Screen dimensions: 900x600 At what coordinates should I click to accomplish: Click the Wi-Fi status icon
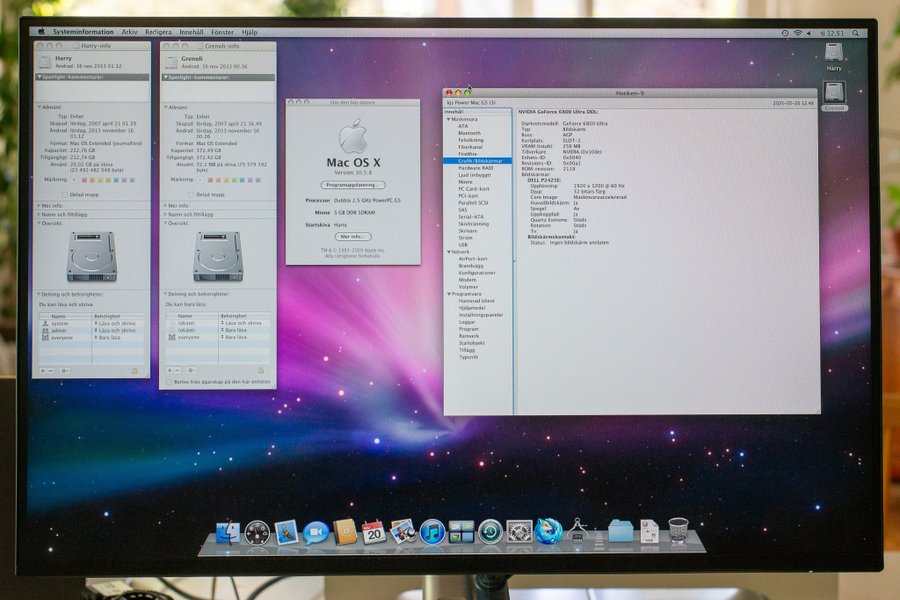(x=798, y=33)
